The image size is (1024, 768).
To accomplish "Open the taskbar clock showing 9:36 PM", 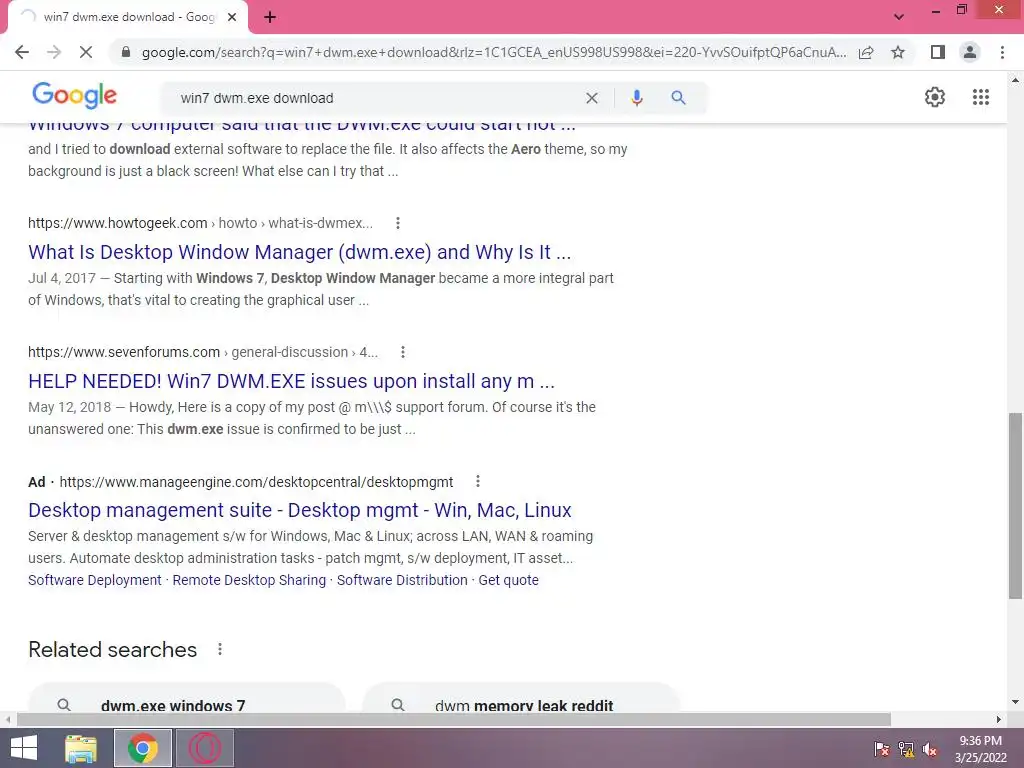I will tap(980, 749).
